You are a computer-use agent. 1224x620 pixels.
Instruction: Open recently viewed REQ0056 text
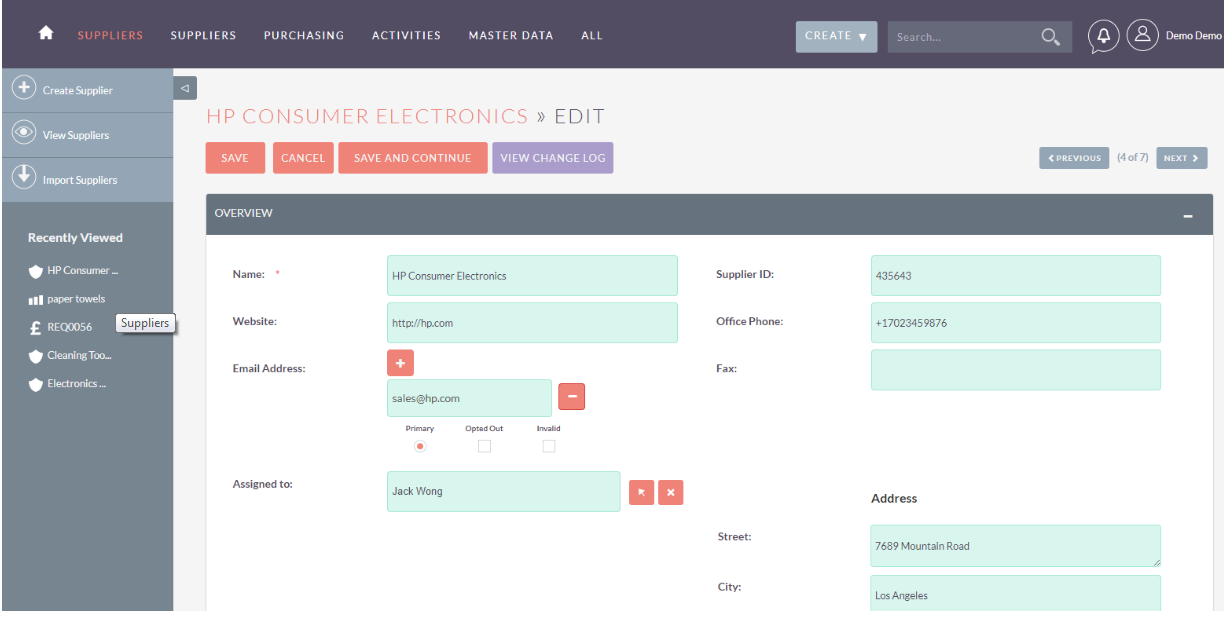click(x=69, y=327)
